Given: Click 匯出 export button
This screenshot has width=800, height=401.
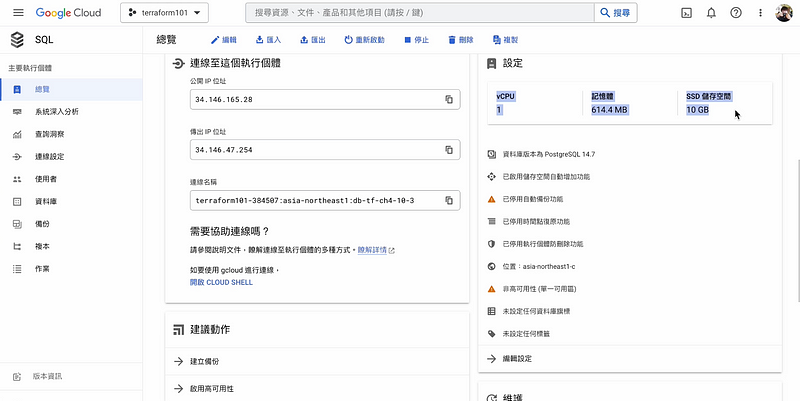Looking at the screenshot, I should [312, 40].
